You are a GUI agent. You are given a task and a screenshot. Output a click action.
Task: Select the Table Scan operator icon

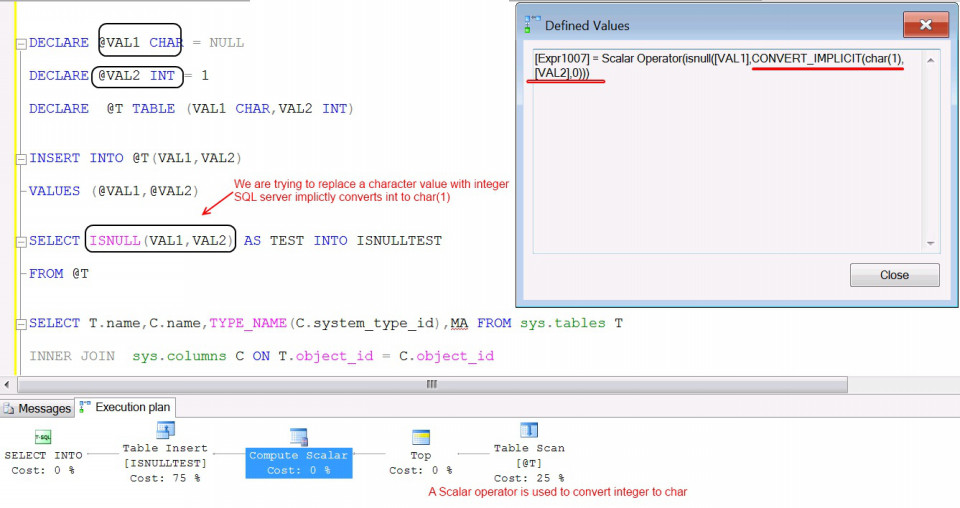pos(529,430)
